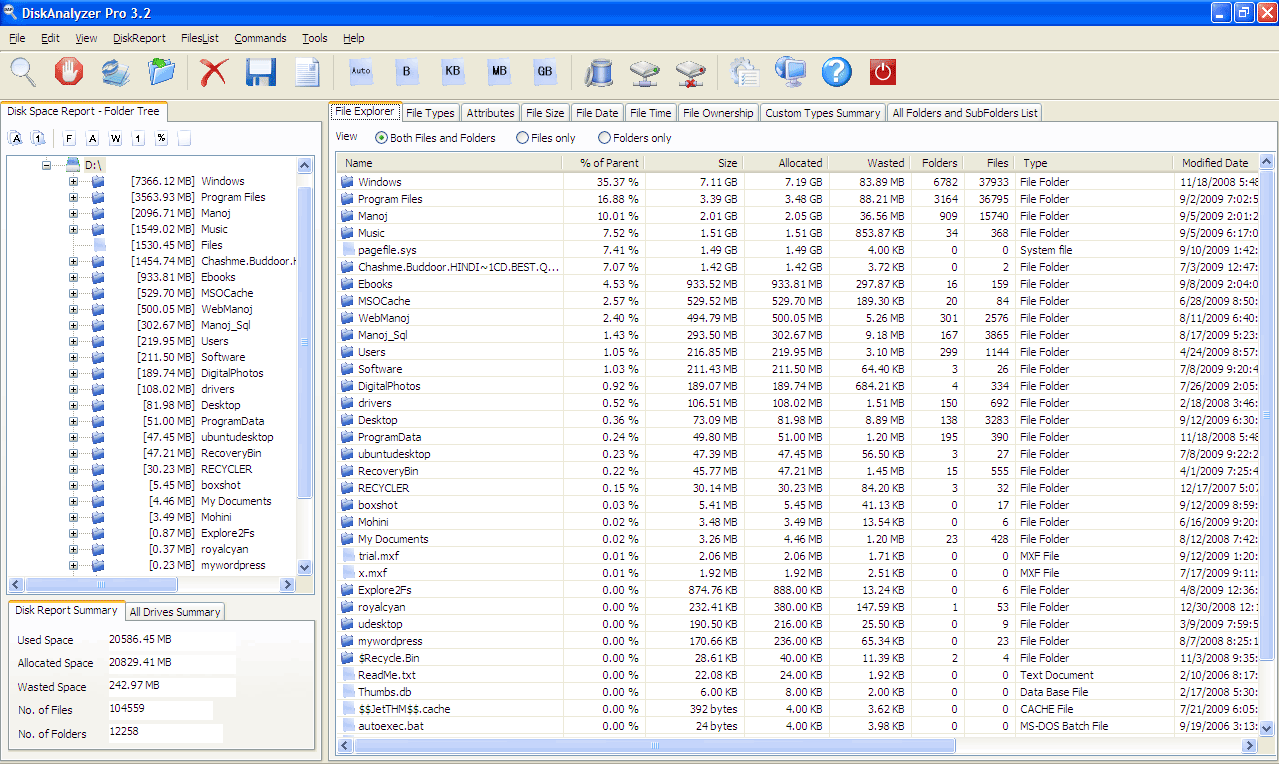1279x764 pixels.
Task: Click the red power exit icon
Action: (x=883, y=72)
